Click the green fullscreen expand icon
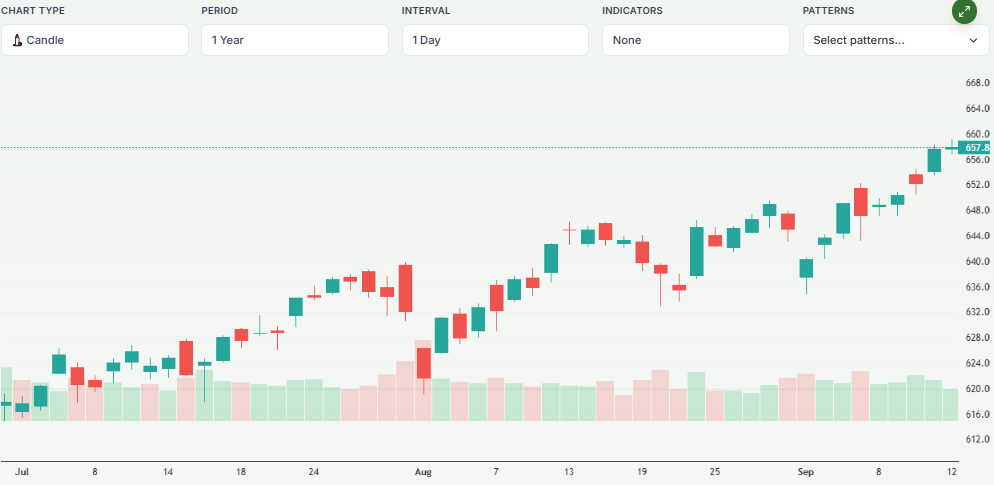Image resolution: width=994 pixels, height=485 pixels. point(964,12)
